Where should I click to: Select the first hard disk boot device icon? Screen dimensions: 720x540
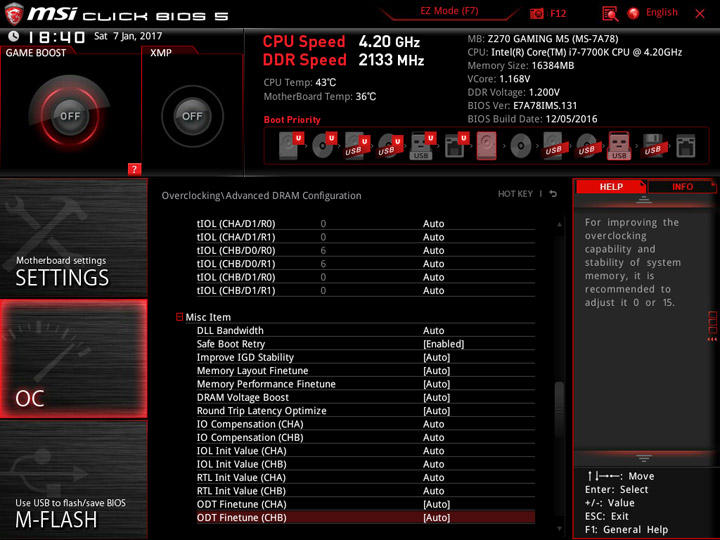pos(291,146)
